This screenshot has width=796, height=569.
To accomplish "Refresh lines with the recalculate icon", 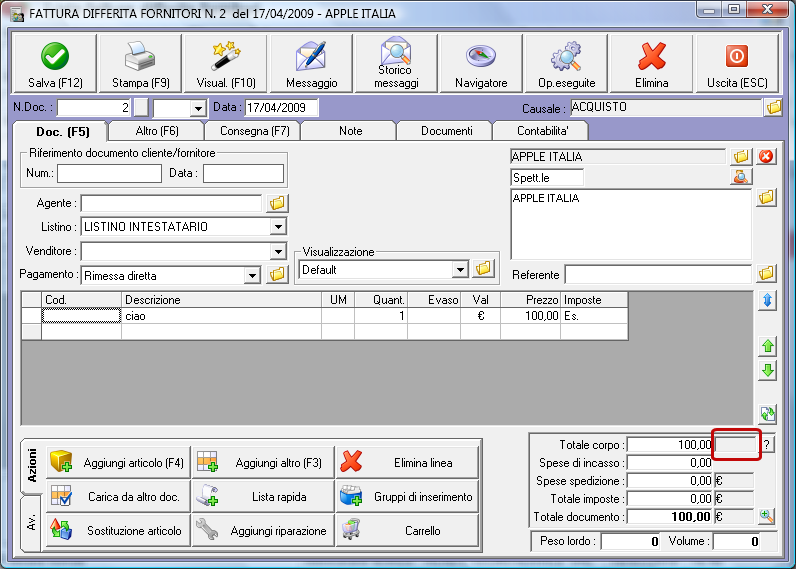I will click(768, 414).
